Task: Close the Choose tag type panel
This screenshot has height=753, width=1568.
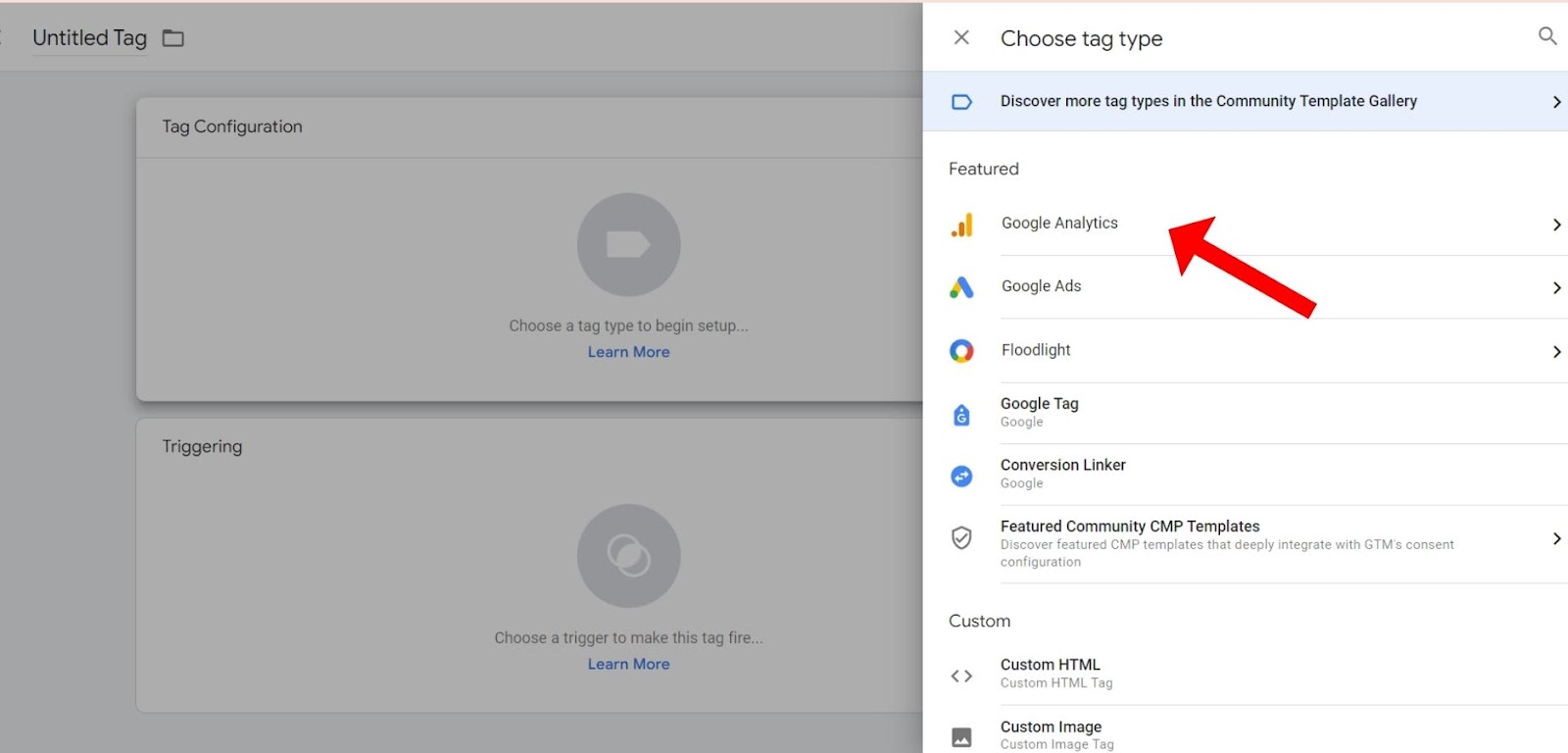Action: (x=961, y=37)
